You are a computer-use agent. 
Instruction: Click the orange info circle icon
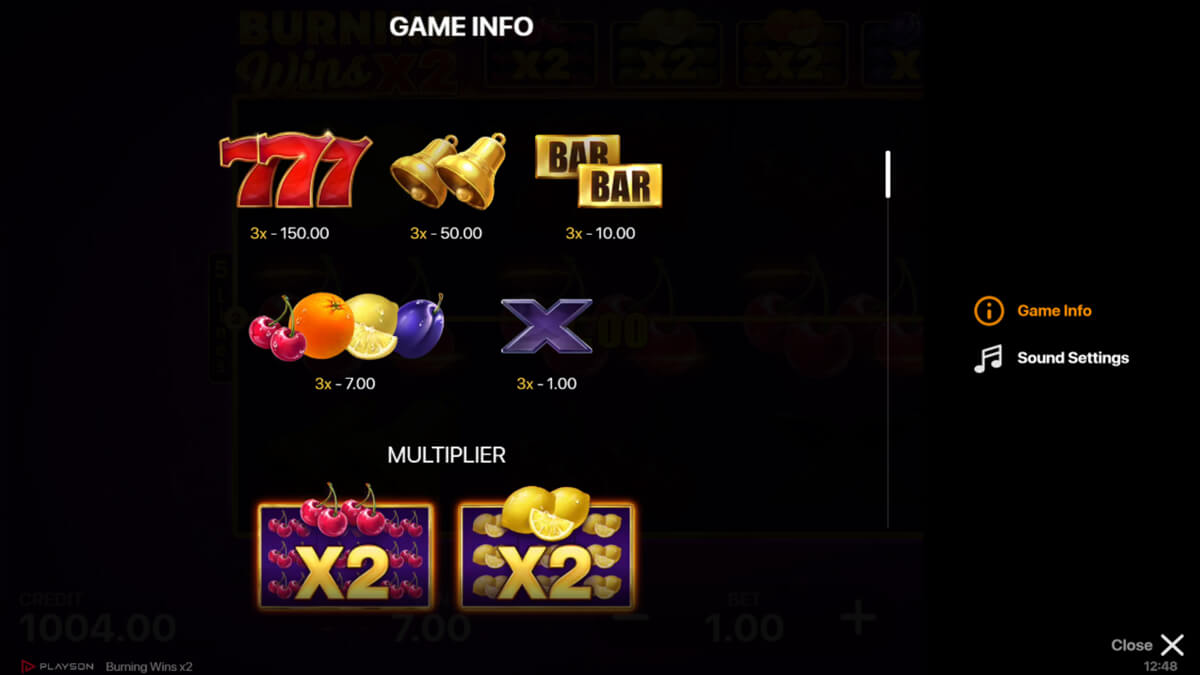click(988, 310)
